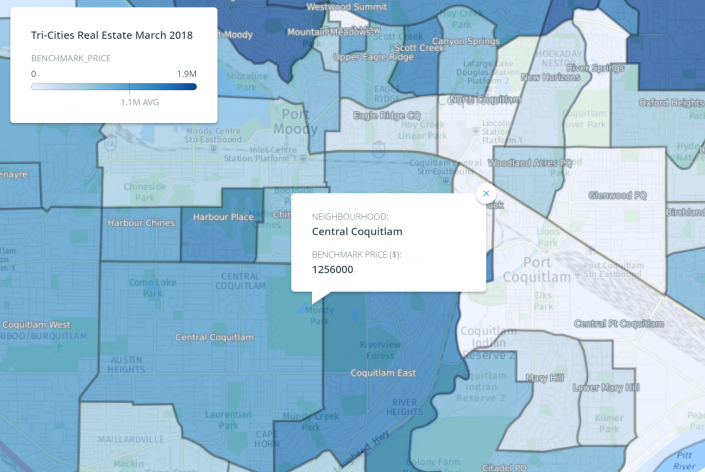The width and height of the screenshot is (705, 472).
Task: Click the RIVER HEIGHTS area label
Action: 405,407
